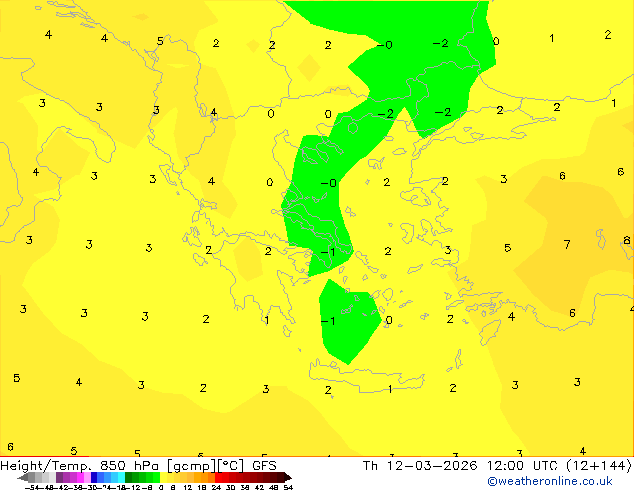Click the dark maroon right arrow end of legend

click(288, 477)
